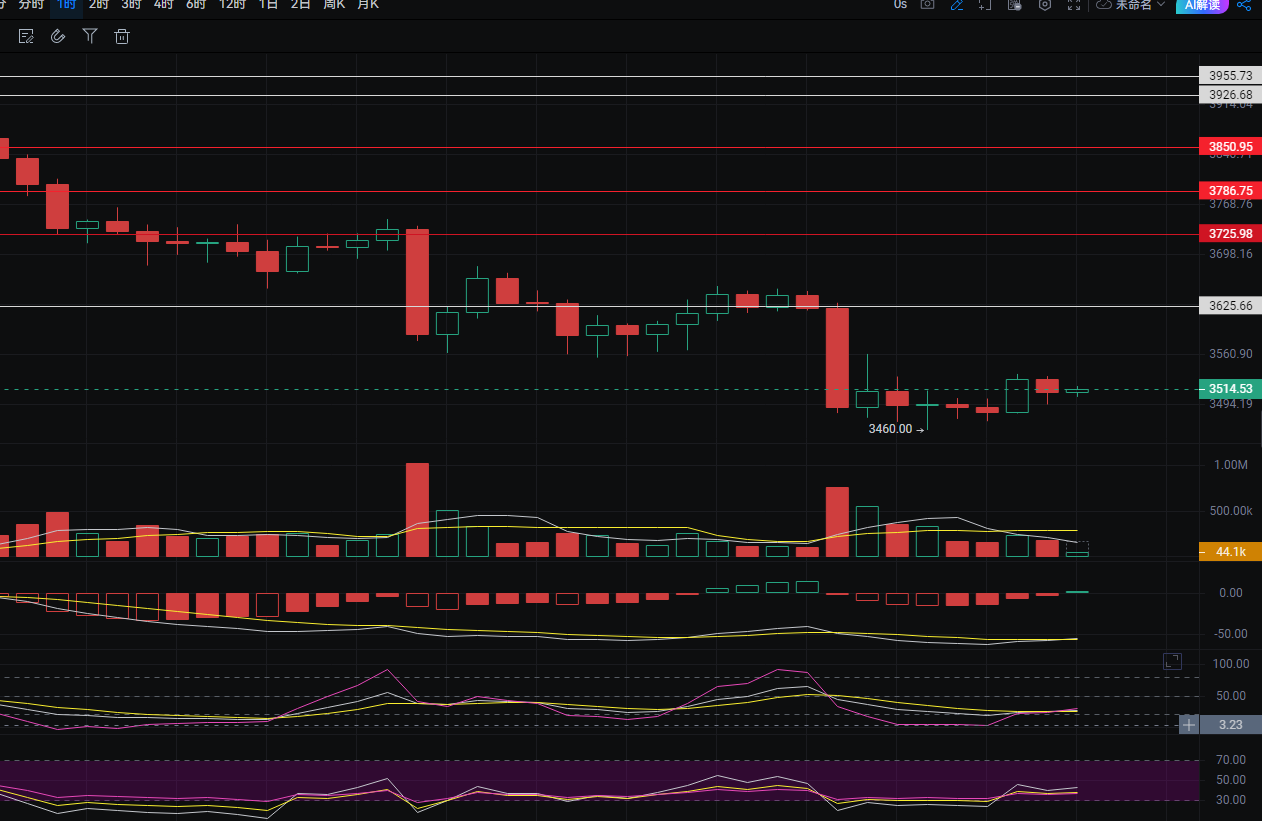Enter fullscreen chart mode

(1074, 5)
